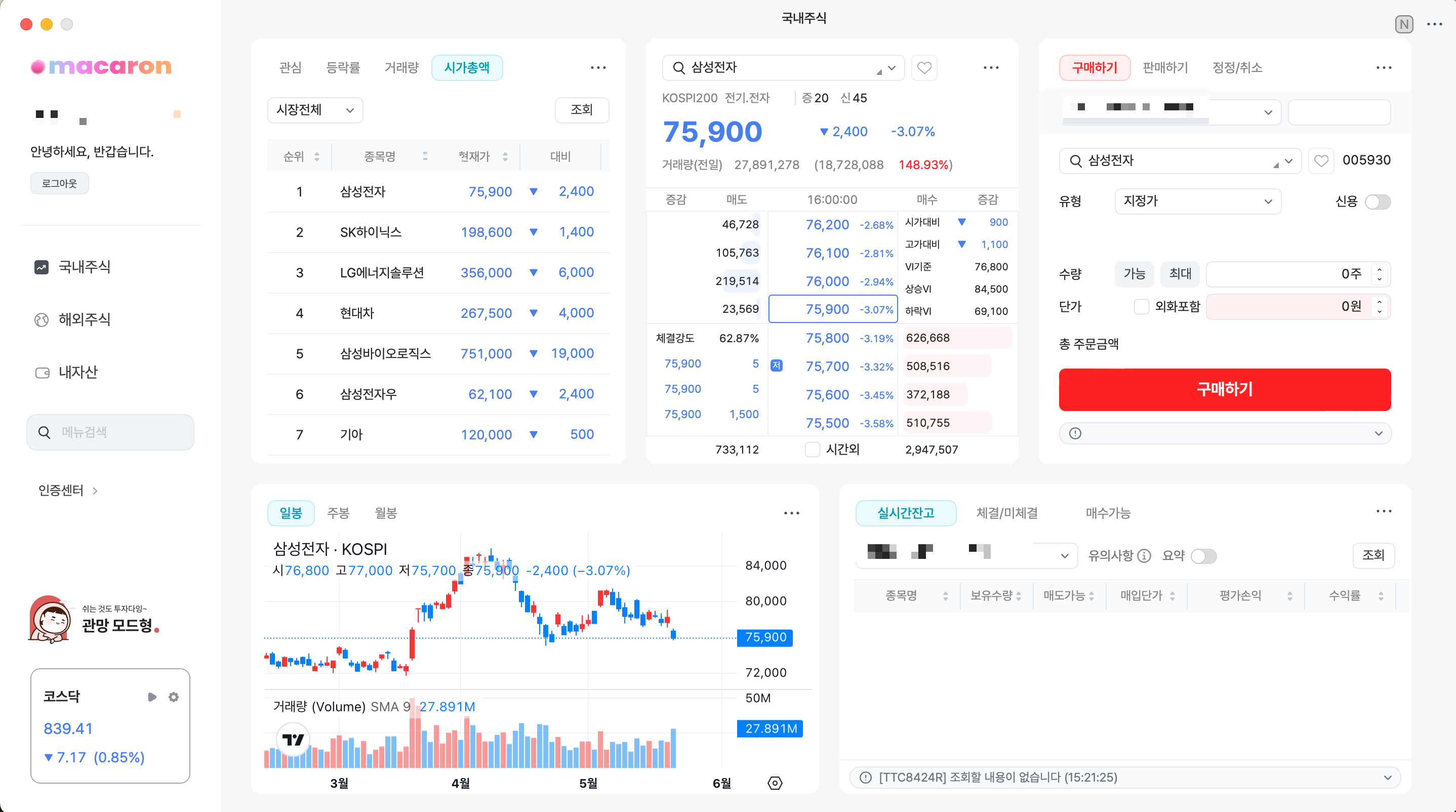This screenshot has width=1456, height=812.
Task: Open the 시장전체 market dropdown
Action: point(315,110)
